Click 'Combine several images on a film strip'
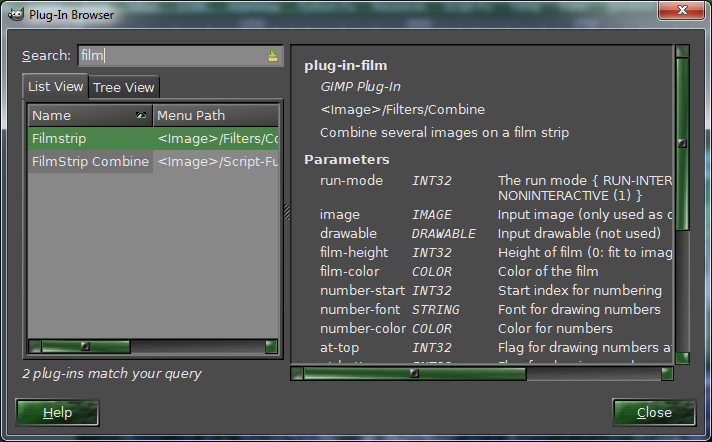Viewport: 712px width, 442px height. pos(445,133)
